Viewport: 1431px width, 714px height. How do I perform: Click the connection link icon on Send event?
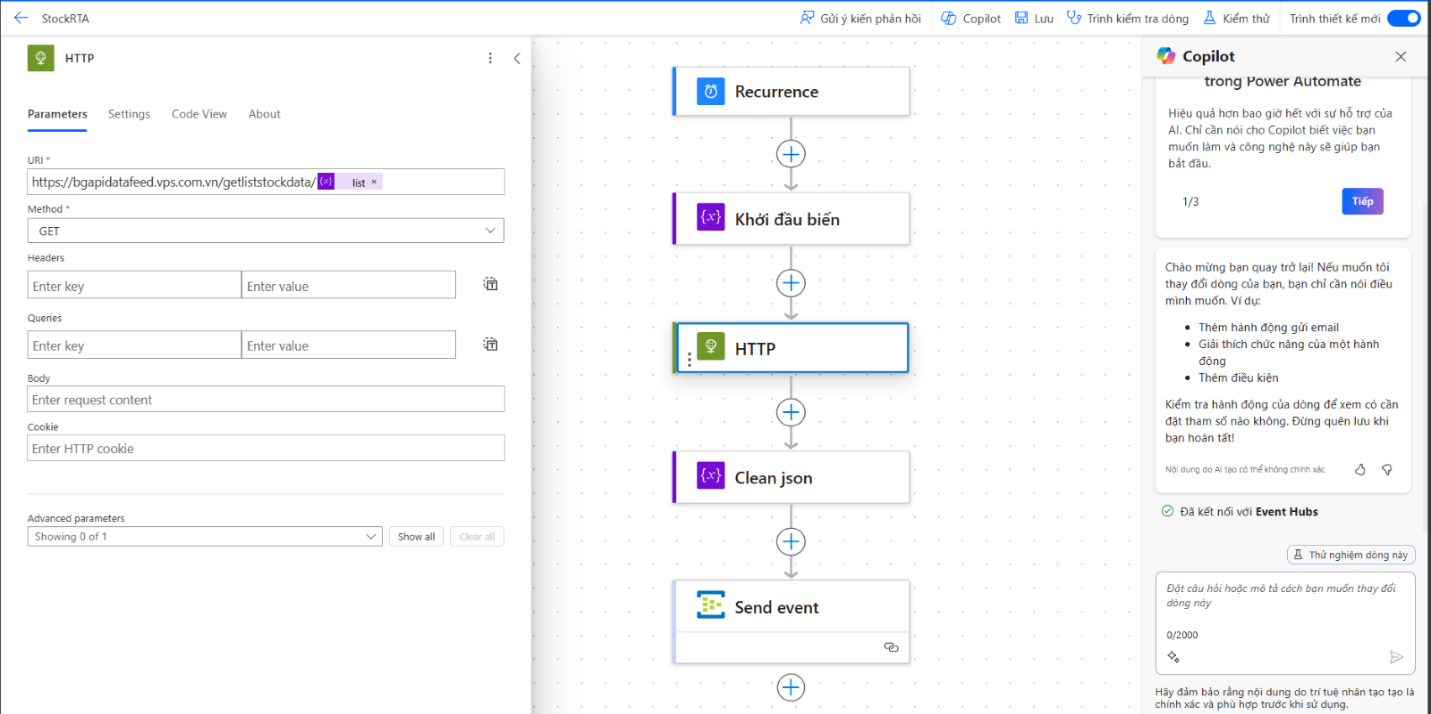tap(891, 648)
